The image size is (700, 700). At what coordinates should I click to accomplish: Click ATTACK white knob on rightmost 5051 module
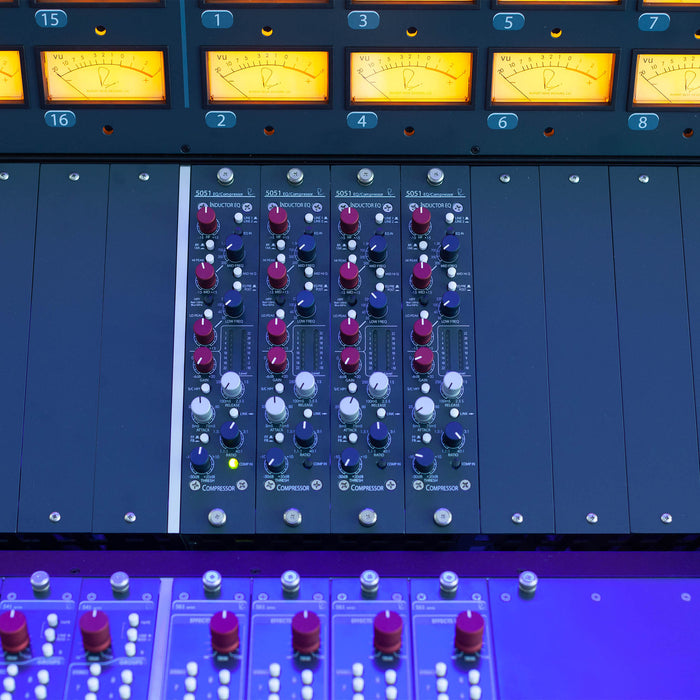(424, 410)
